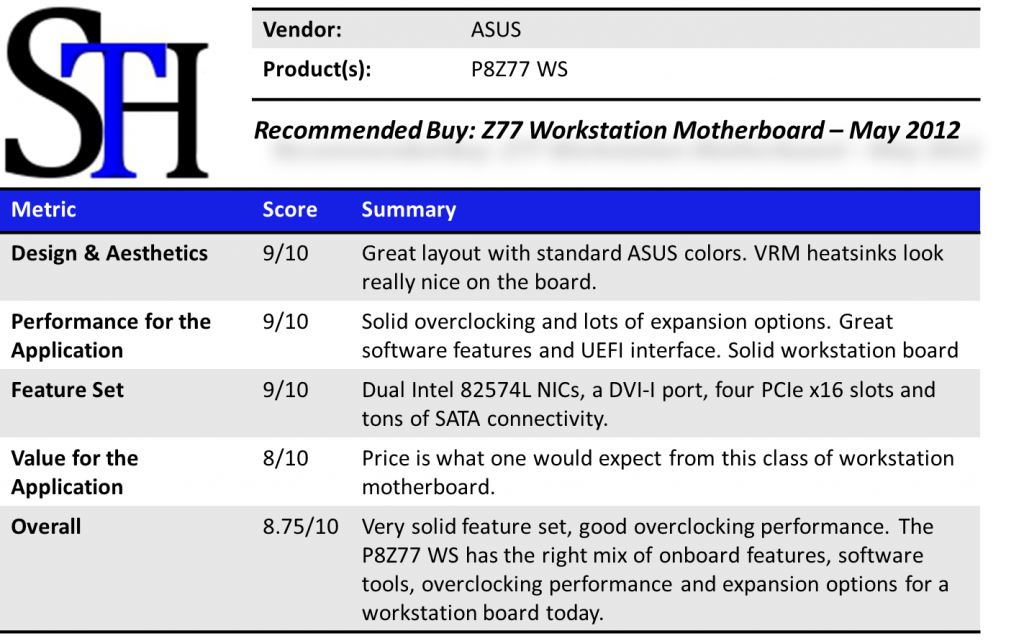Image resolution: width=1024 pixels, height=641 pixels.
Task: Select the ASUS vendor name
Action: pyautogui.click(x=496, y=30)
